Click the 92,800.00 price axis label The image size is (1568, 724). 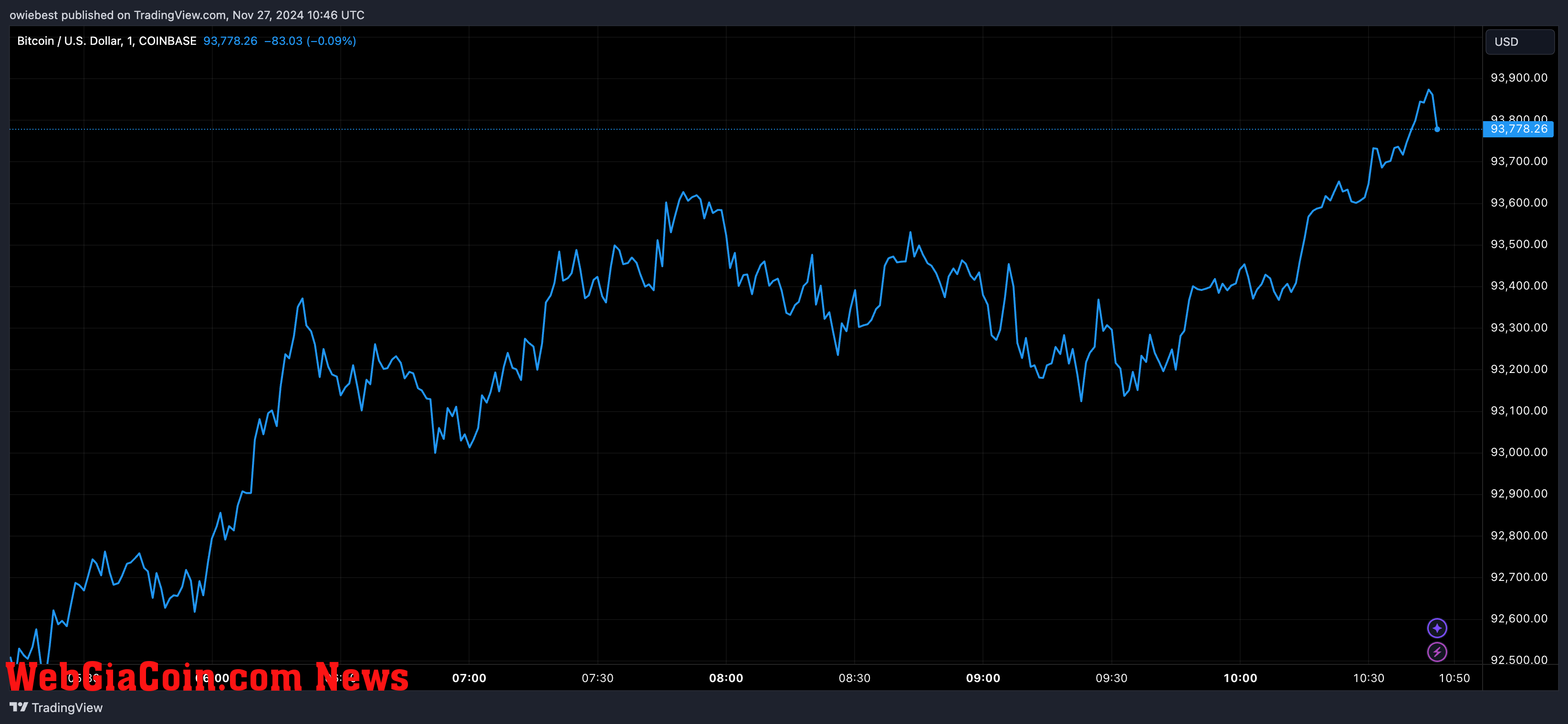pyautogui.click(x=1519, y=536)
